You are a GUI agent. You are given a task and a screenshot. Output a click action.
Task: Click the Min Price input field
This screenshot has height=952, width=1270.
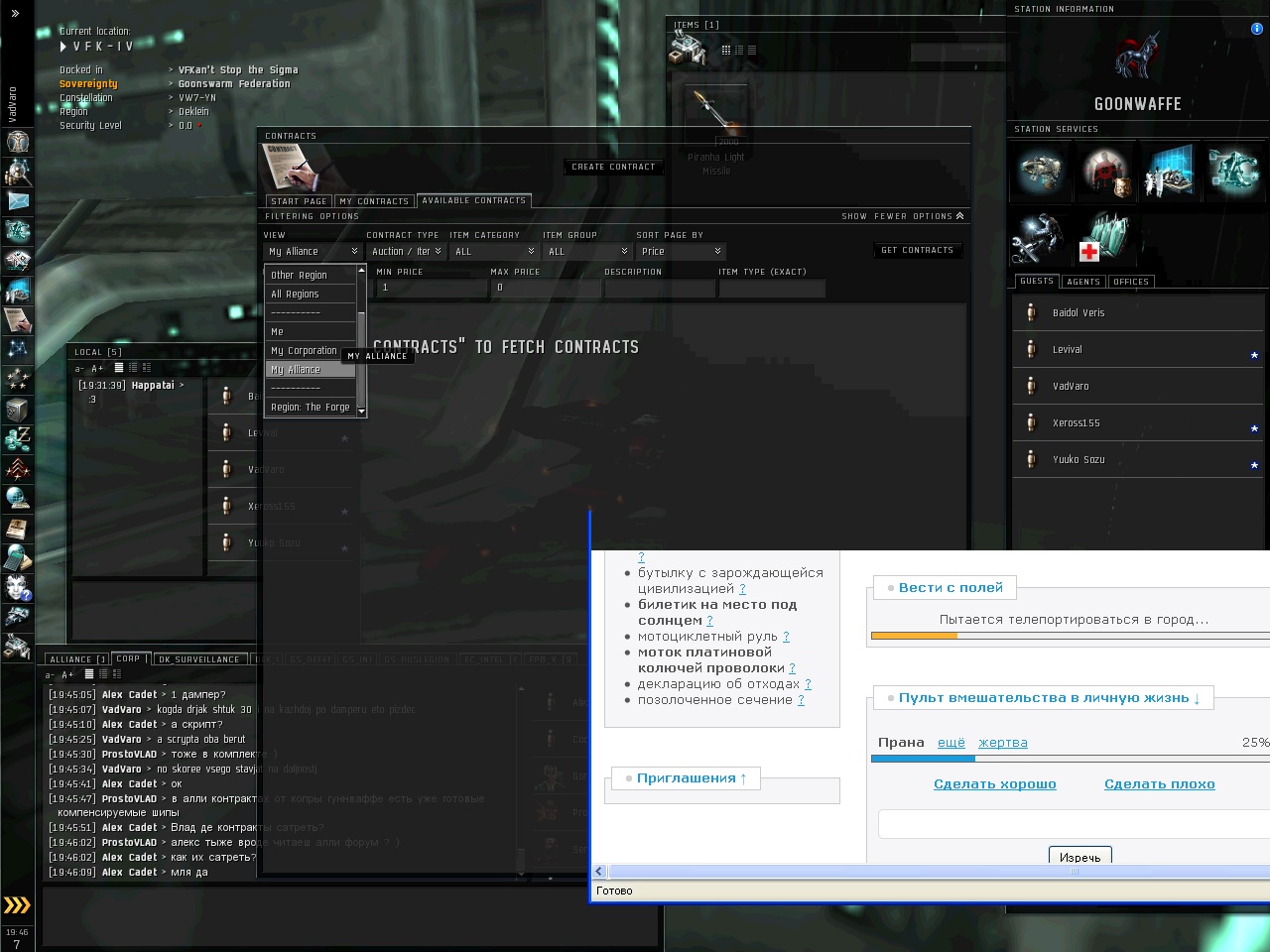(432, 288)
